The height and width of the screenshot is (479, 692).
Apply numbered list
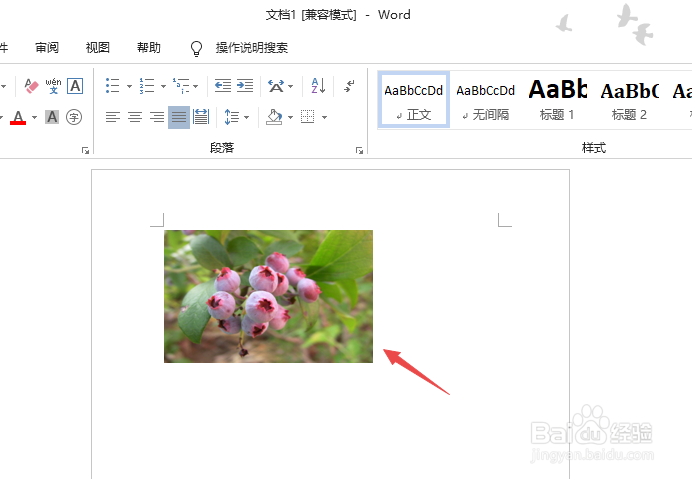(x=147, y=86)
